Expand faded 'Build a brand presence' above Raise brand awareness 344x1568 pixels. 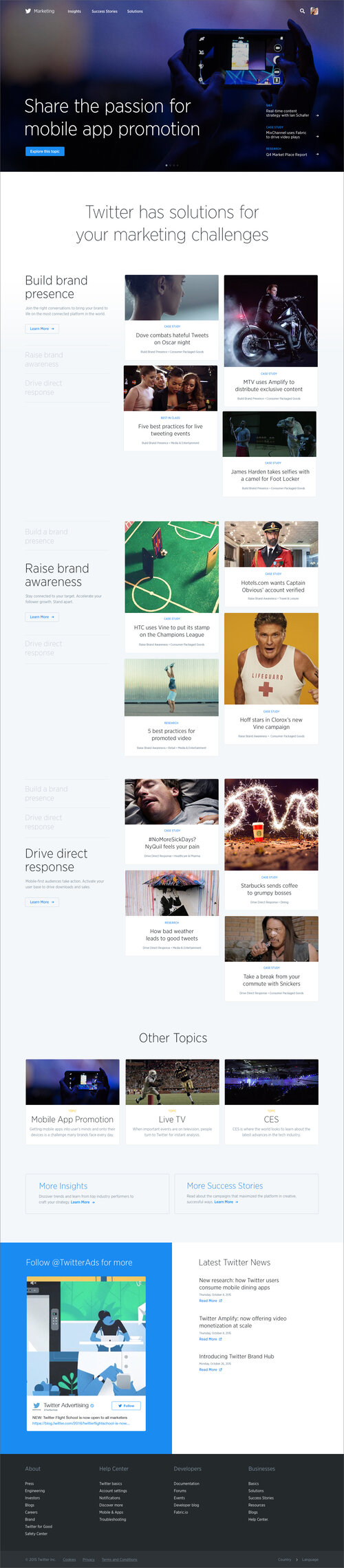46,536
